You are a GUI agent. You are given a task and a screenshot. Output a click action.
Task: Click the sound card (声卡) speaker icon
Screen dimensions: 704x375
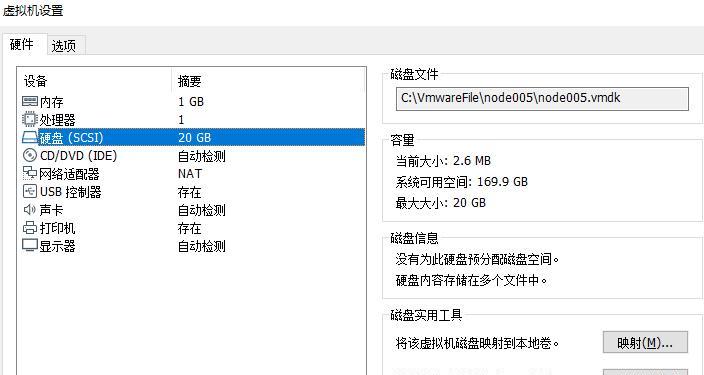click(30, 210)
